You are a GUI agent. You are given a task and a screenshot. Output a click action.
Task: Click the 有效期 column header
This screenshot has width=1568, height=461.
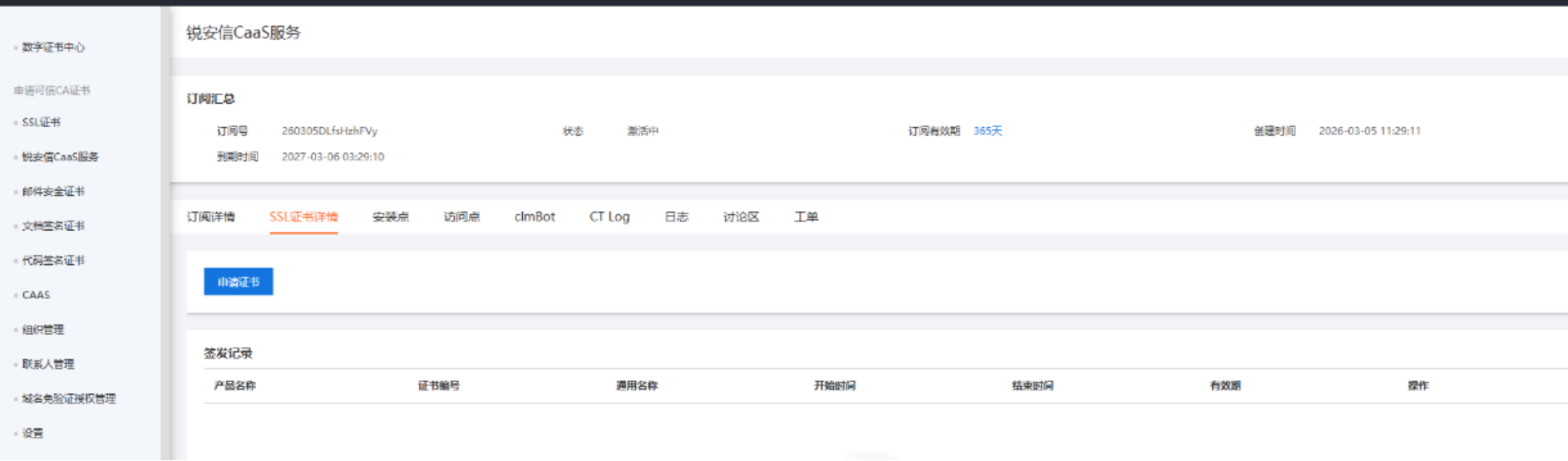coord(1225,386)
